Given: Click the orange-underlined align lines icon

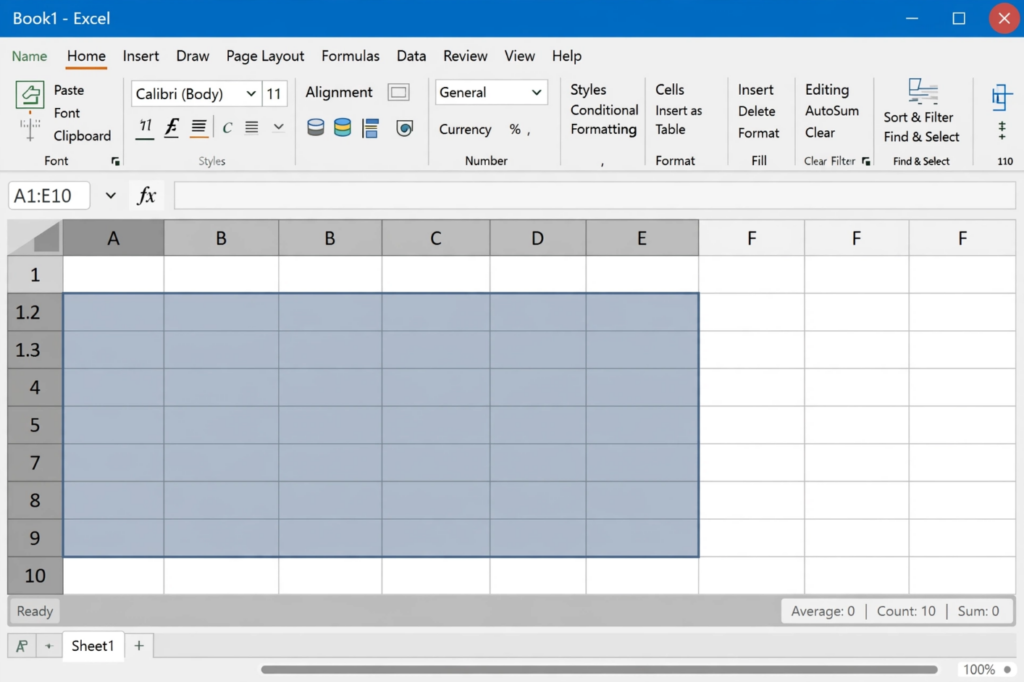Looking at the screenshot, I should [199, 127].
